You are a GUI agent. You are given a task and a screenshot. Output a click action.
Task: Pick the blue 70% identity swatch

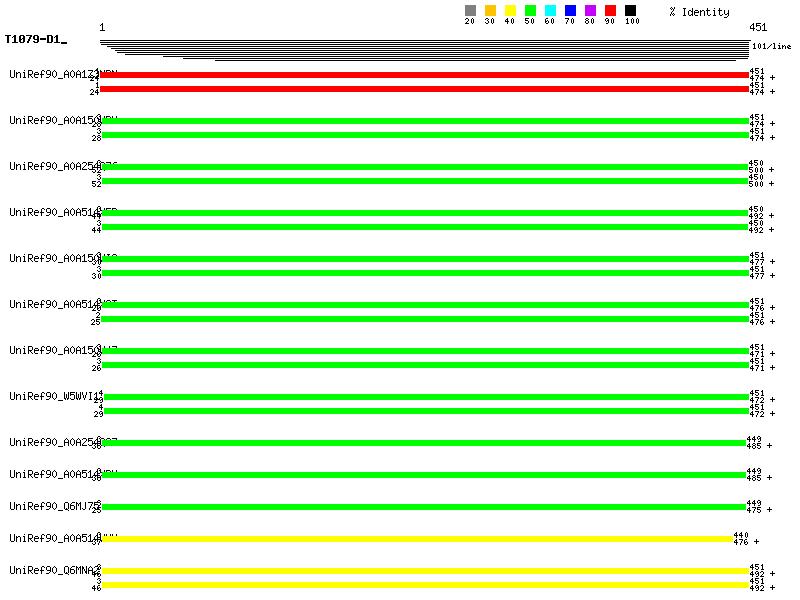click(570, 11)
